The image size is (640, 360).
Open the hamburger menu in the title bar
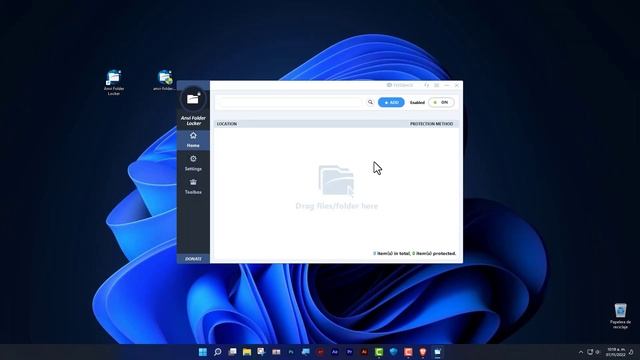437,85
